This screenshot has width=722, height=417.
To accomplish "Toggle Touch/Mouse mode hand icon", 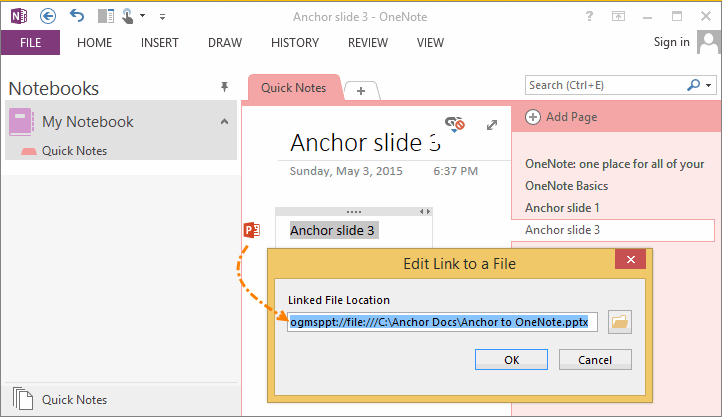I will tap(128, 17).
